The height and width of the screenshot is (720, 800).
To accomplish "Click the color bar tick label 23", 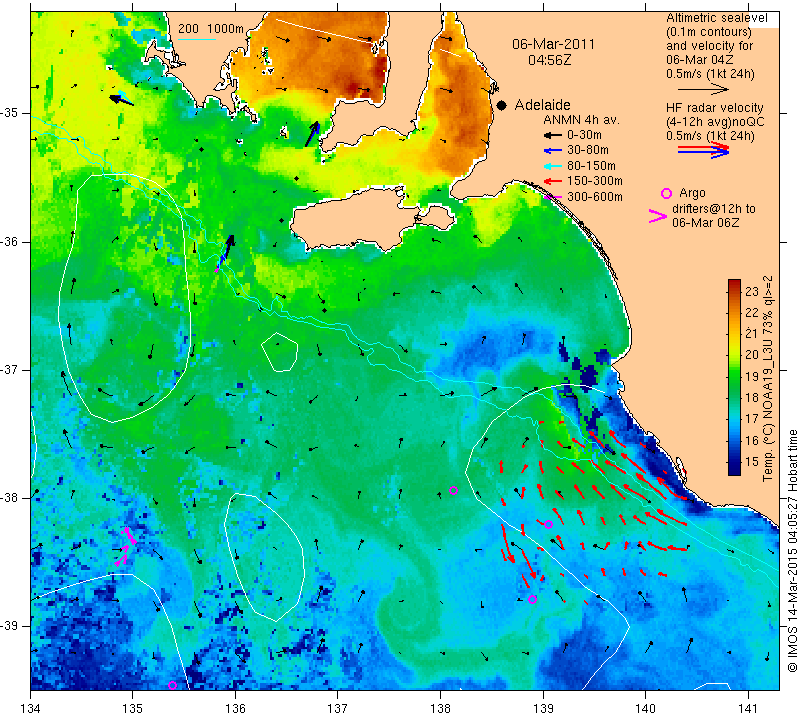I will (x=752, y=292).
